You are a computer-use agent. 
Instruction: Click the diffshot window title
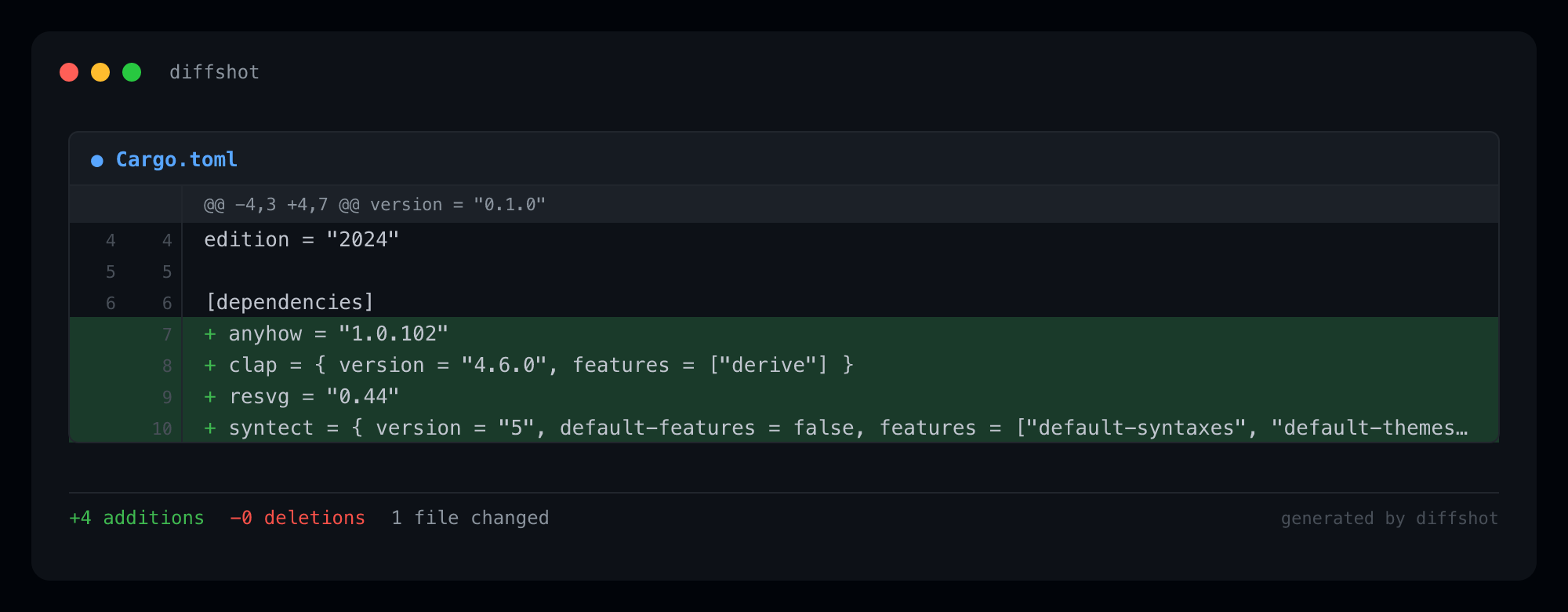(x=214, y=72)
